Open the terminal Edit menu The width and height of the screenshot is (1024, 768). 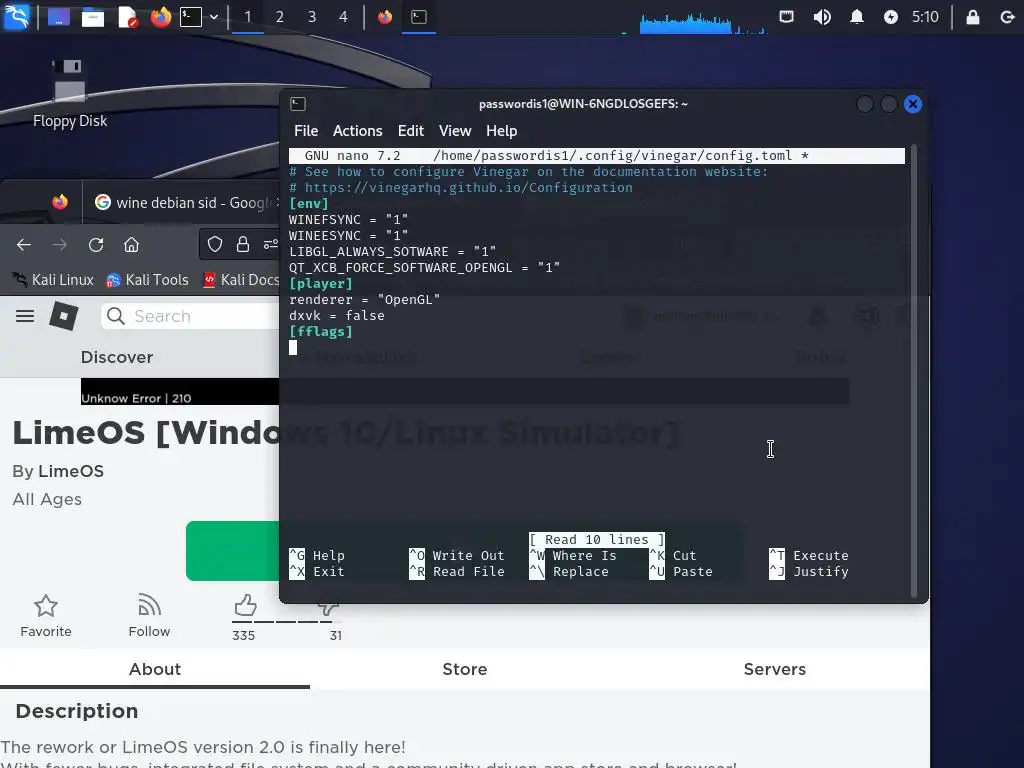click(x=411, y=131)
